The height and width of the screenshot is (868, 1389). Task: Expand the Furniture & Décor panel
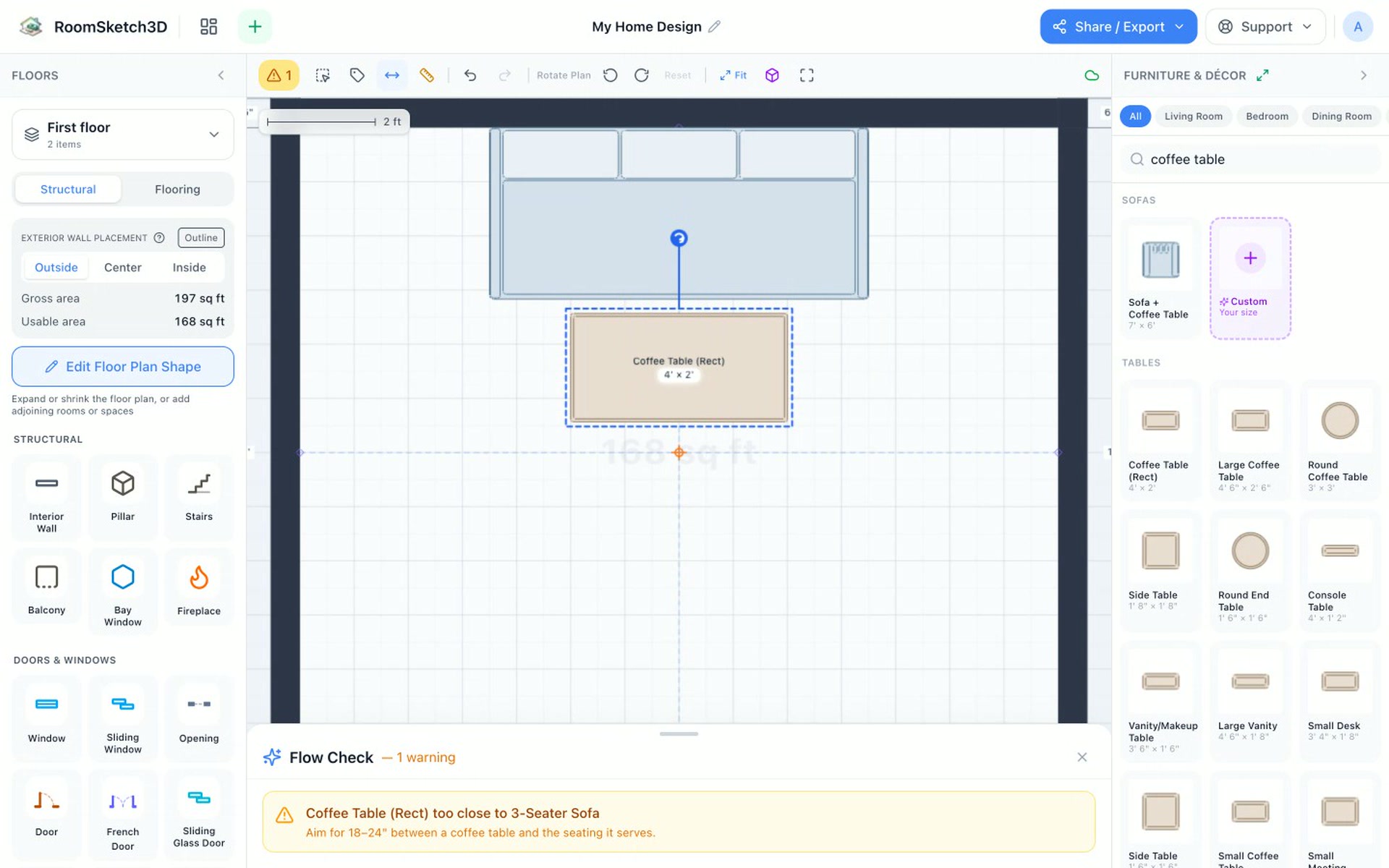point(1262,75)
